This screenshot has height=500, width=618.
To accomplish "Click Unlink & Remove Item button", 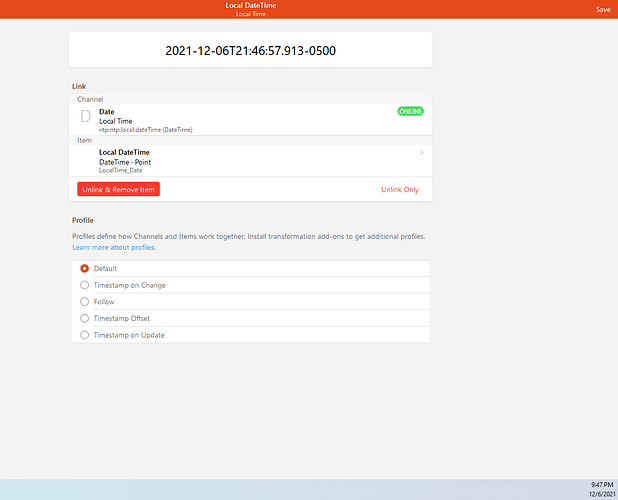I will 118,189.
